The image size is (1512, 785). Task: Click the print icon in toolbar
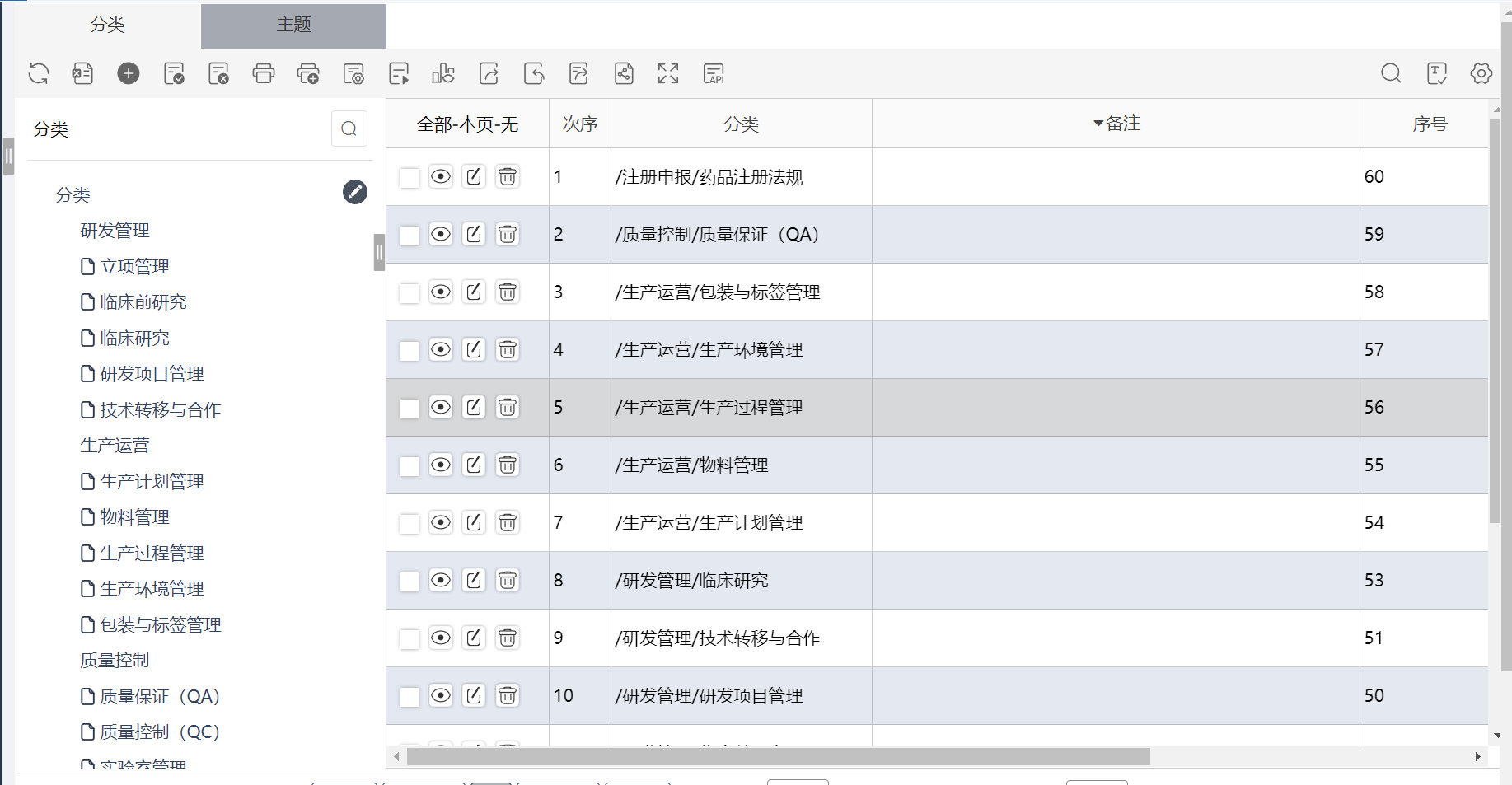[x=264, y=73]
